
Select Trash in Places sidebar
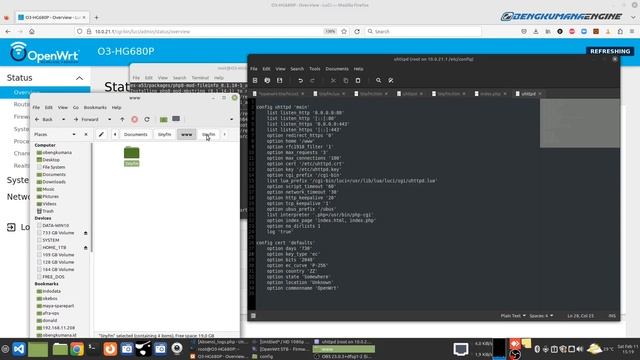(x=48, y=211)
